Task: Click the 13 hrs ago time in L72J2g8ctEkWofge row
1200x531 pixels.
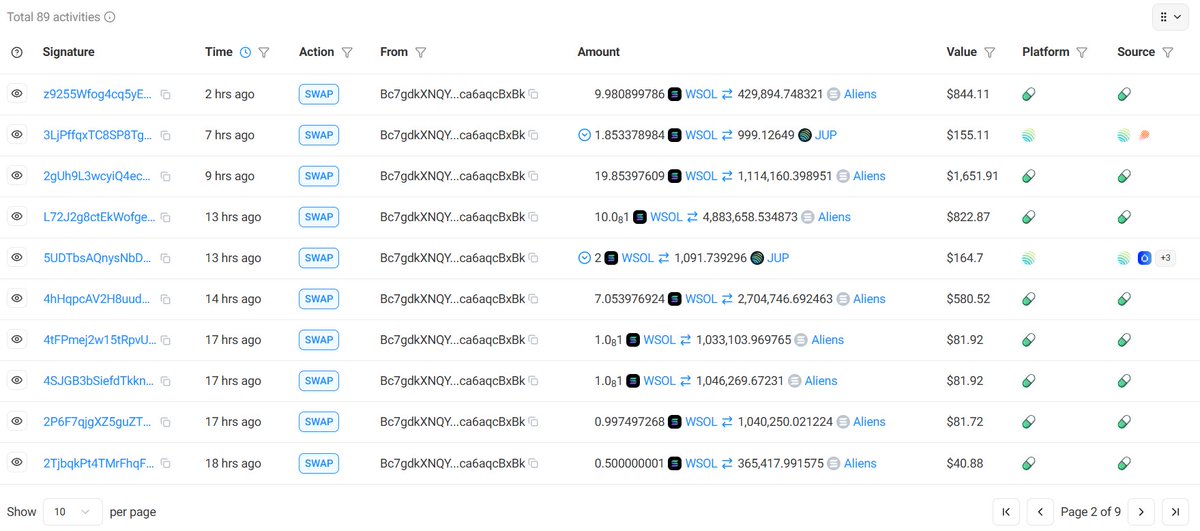Action: [233, 217]
